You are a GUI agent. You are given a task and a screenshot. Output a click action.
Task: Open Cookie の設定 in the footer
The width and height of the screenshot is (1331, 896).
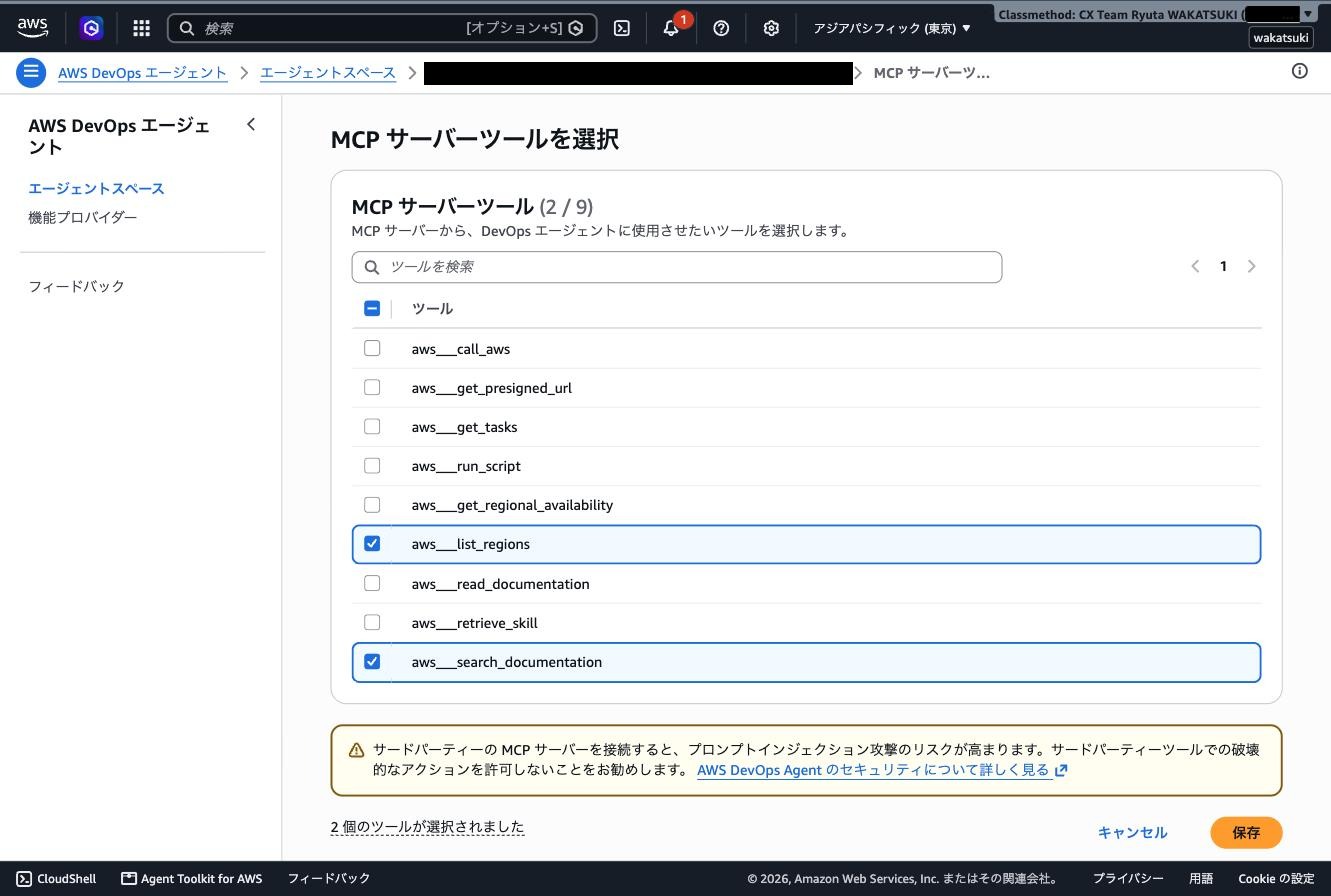point(1276,879)
